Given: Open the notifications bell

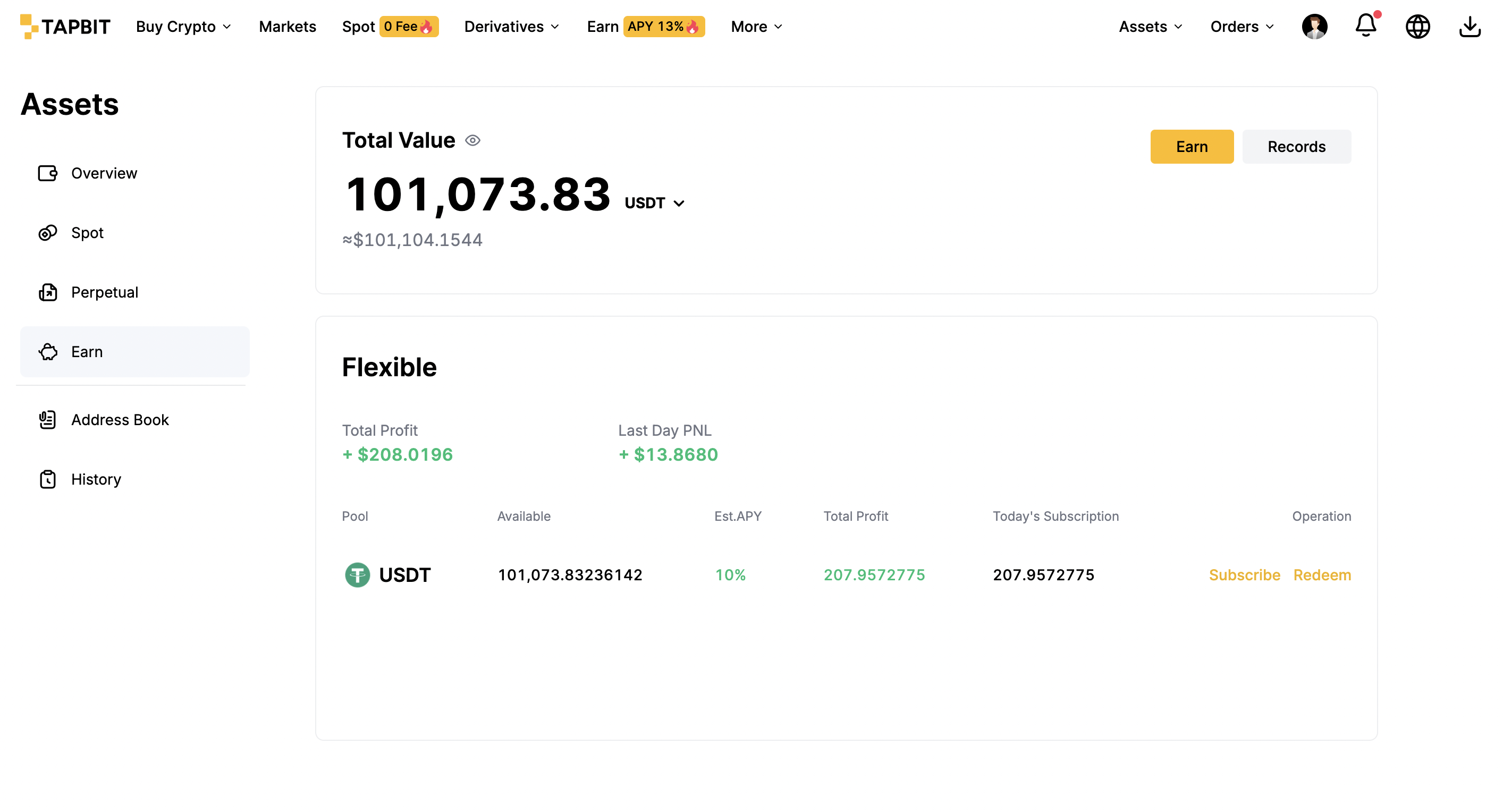Looking at the screenshot, I should (x=1366, y=26).
